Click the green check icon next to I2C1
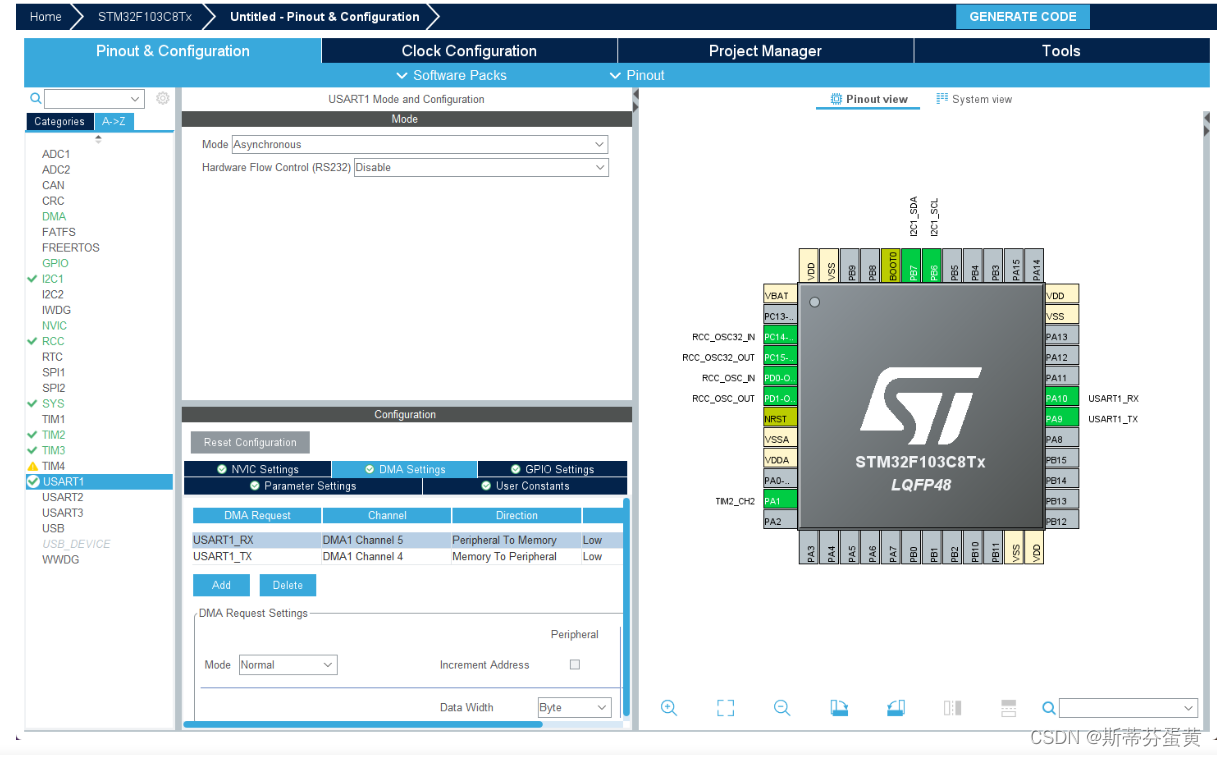 [32, 279]
